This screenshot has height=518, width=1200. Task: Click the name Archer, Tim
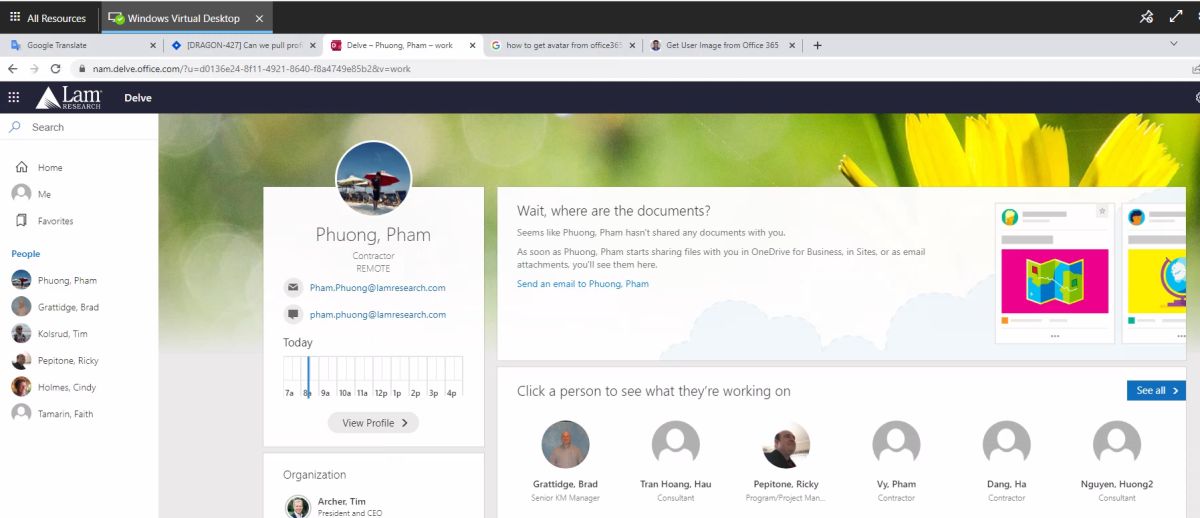coord(341,501)
